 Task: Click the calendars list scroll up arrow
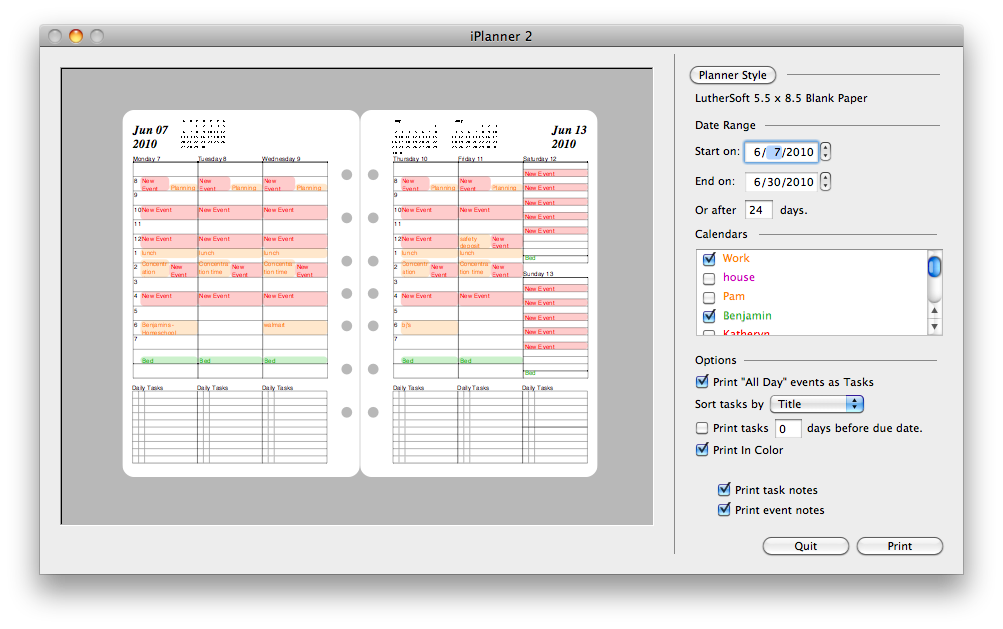click(x=935, y=310)
